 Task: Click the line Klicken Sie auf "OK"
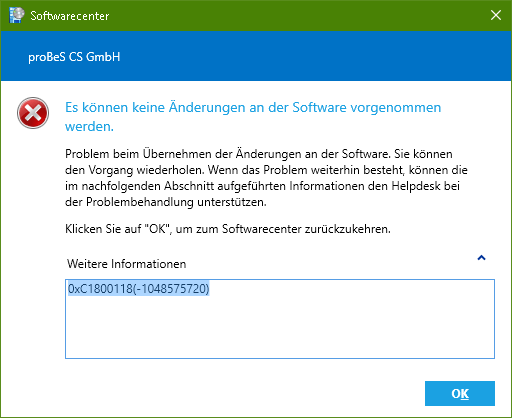[228, 229]
